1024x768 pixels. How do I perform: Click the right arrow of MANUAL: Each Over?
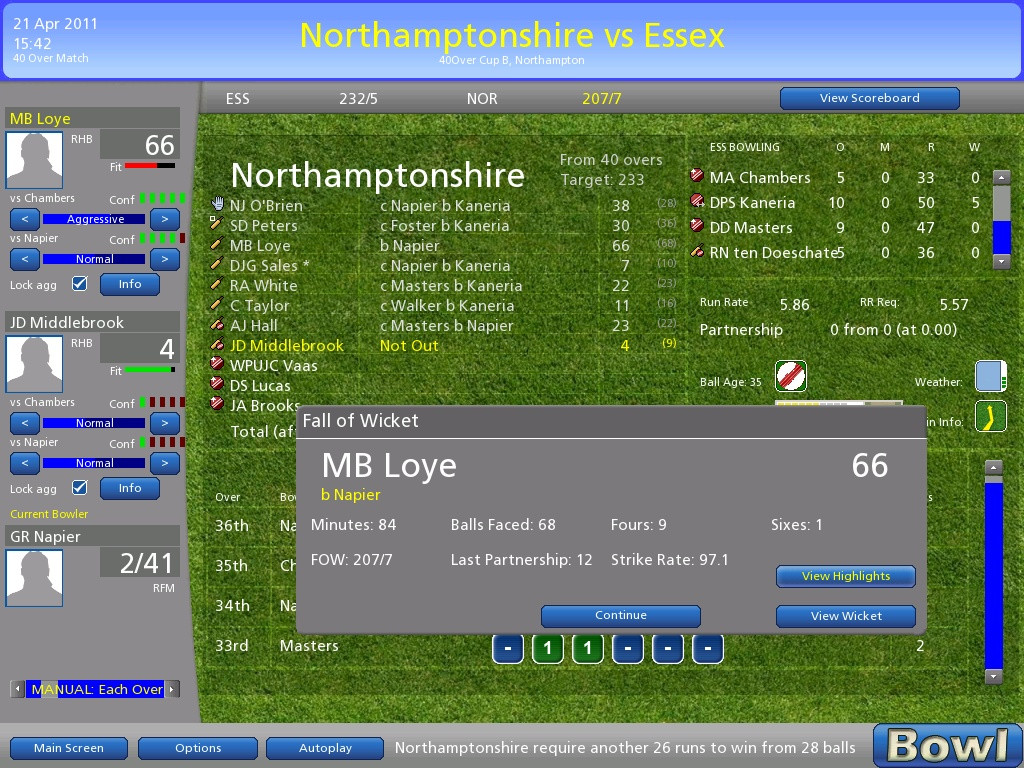coord(172,689)
